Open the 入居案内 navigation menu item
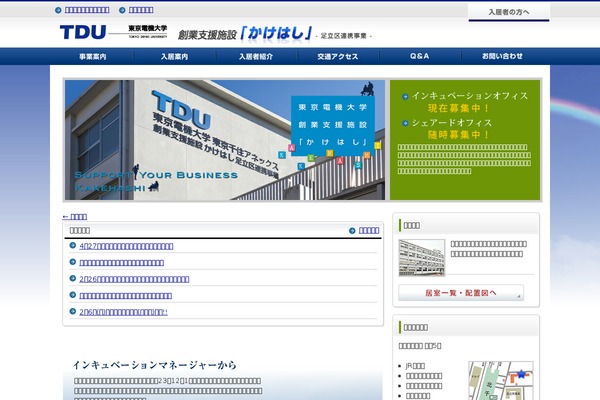 coord(174,56)
